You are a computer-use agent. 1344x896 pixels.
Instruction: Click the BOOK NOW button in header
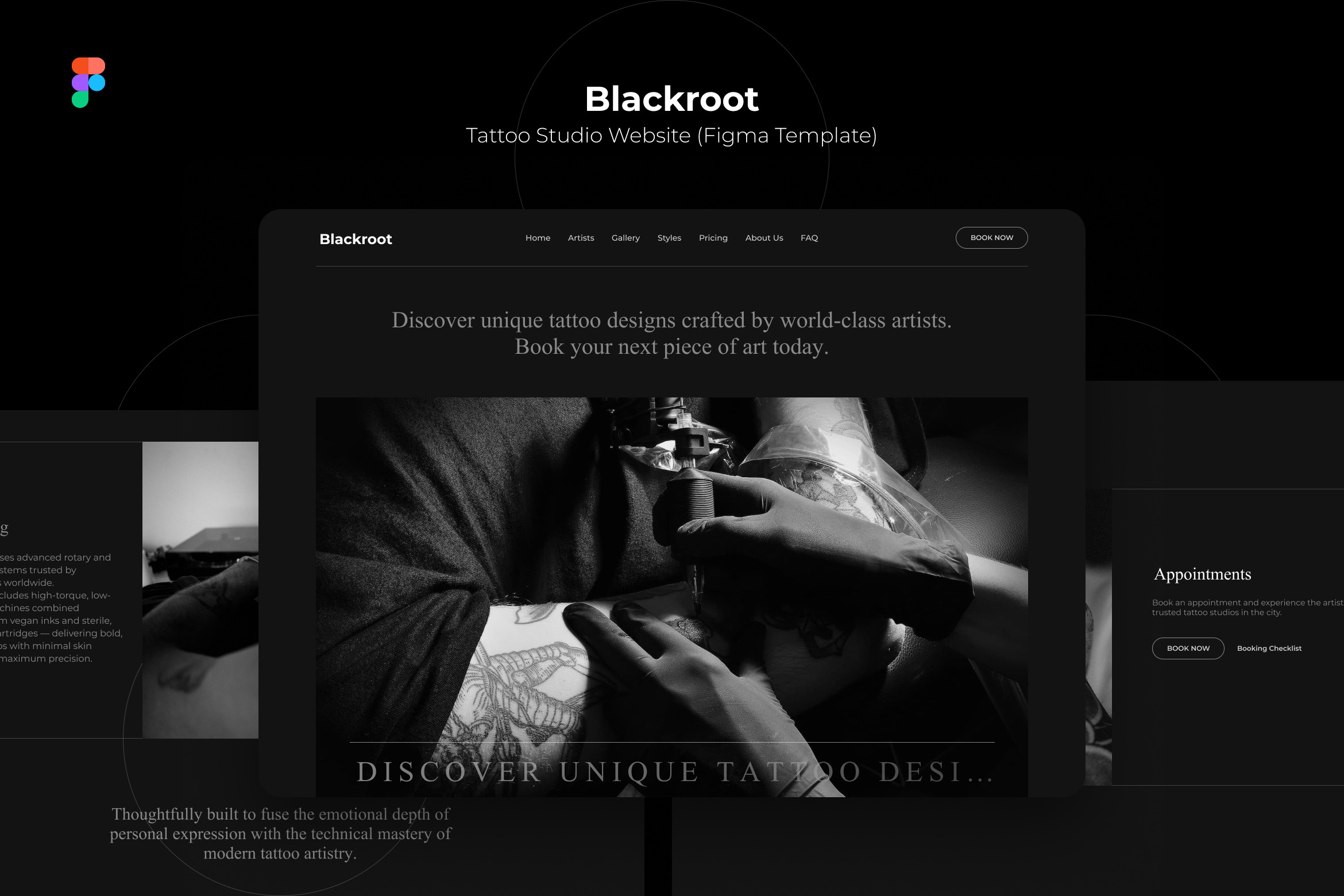click(991, 238)
